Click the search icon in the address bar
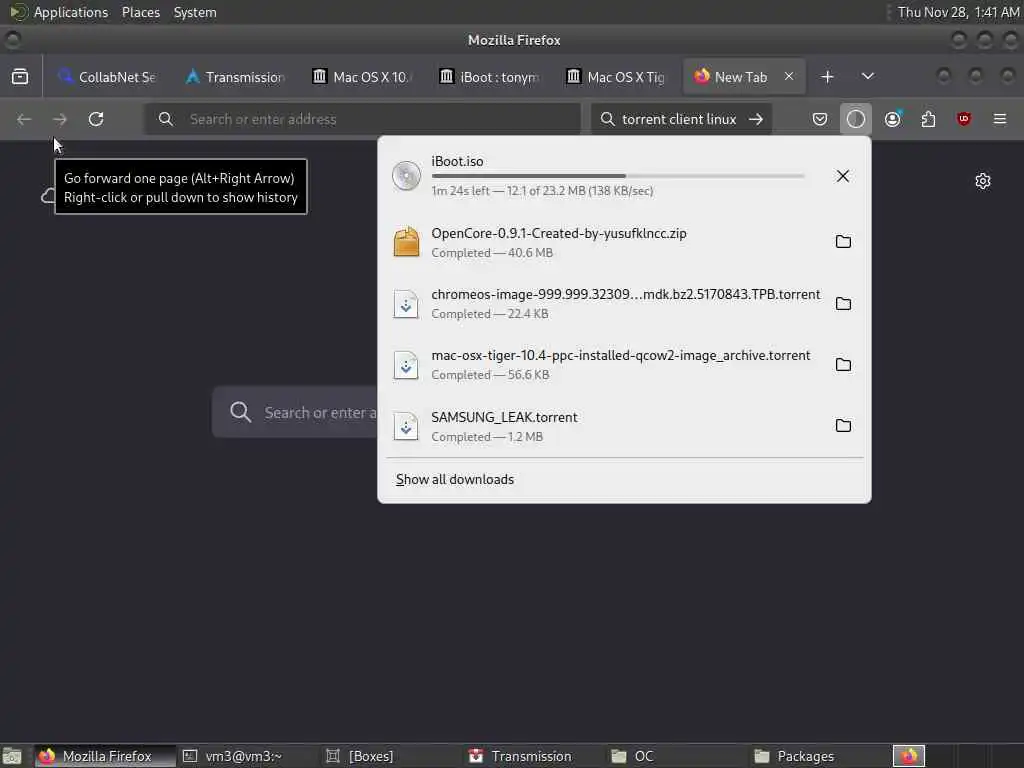 point(166,119)
